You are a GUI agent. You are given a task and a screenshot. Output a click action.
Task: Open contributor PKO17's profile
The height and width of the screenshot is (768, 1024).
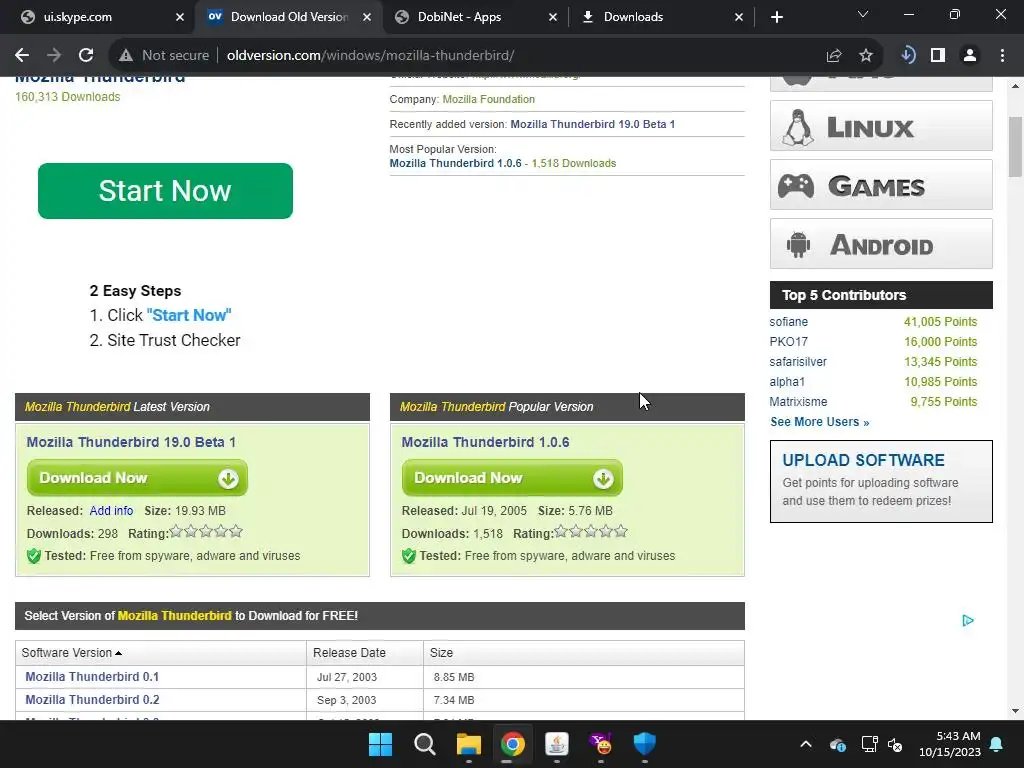(x=788, y=342)
